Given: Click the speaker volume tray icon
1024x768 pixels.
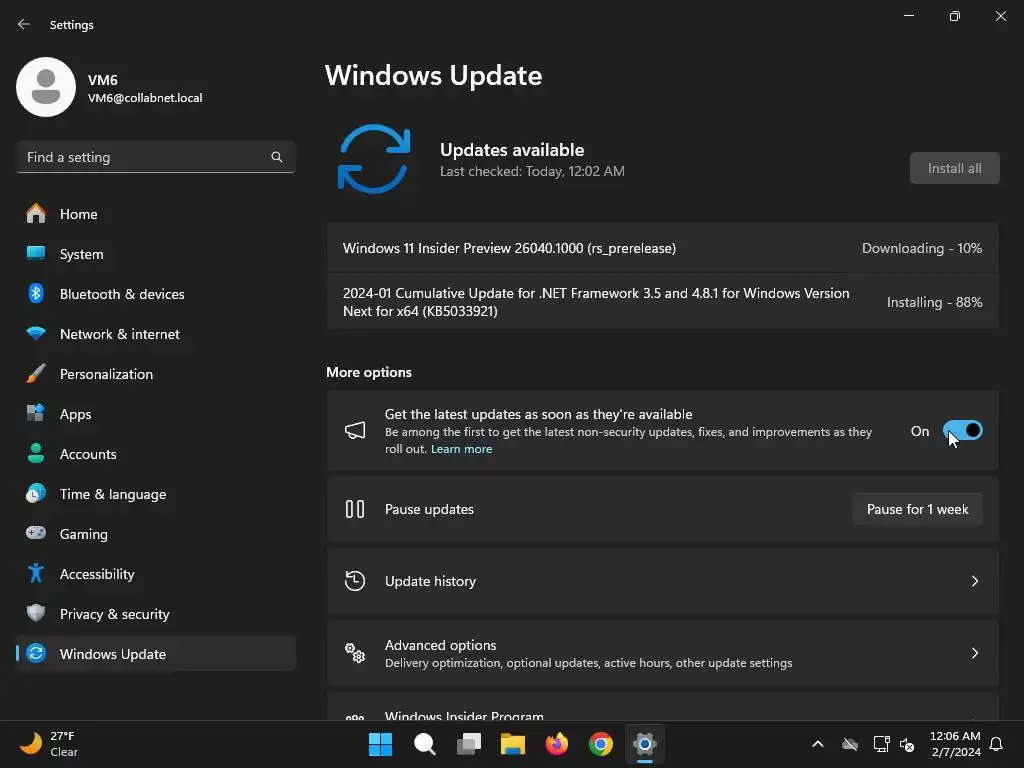Looking at the screenshot, I should 907,744.
